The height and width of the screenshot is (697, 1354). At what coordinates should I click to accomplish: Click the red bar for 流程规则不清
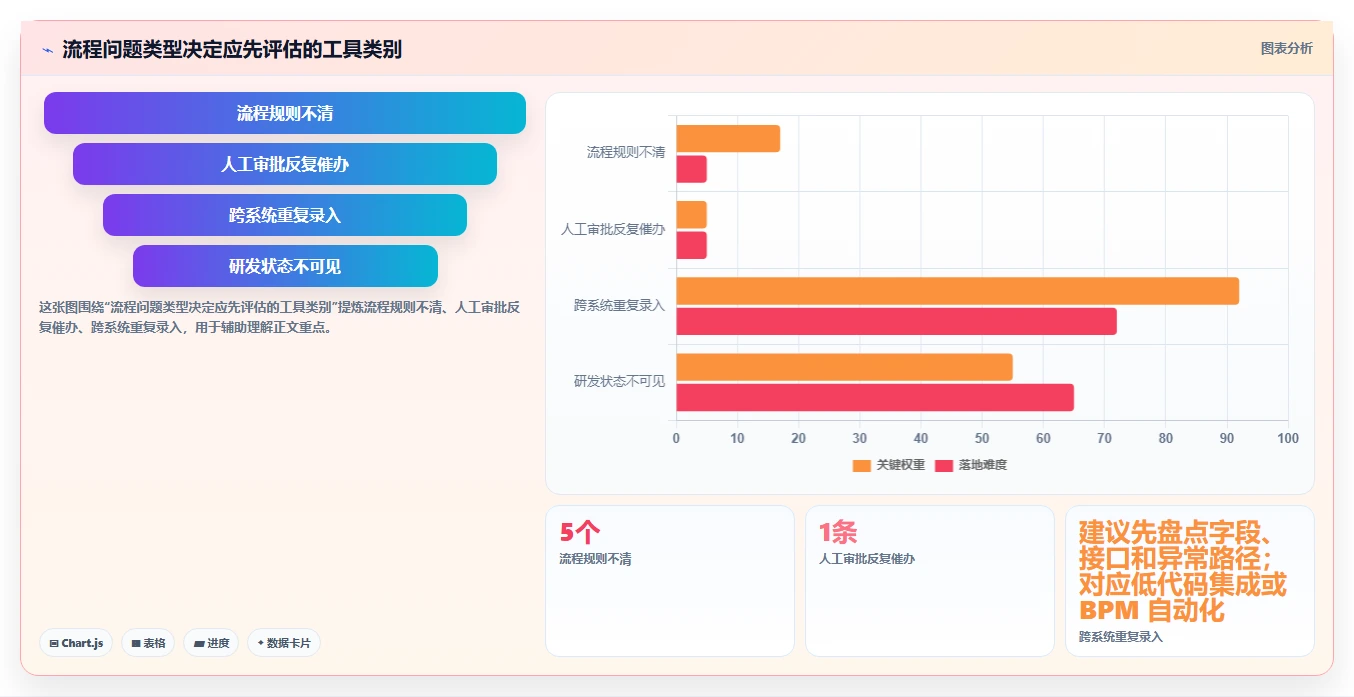692,169
